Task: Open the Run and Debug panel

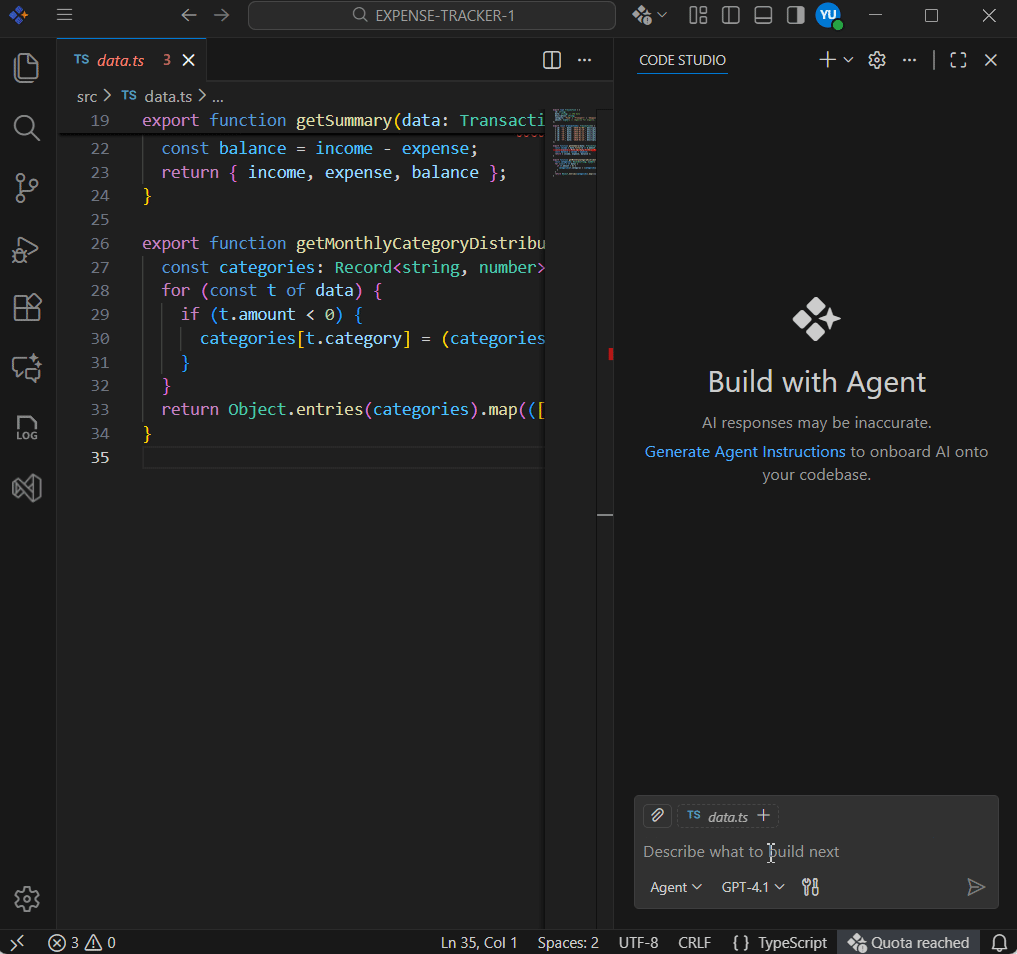Action: click(x=26, y=250)
